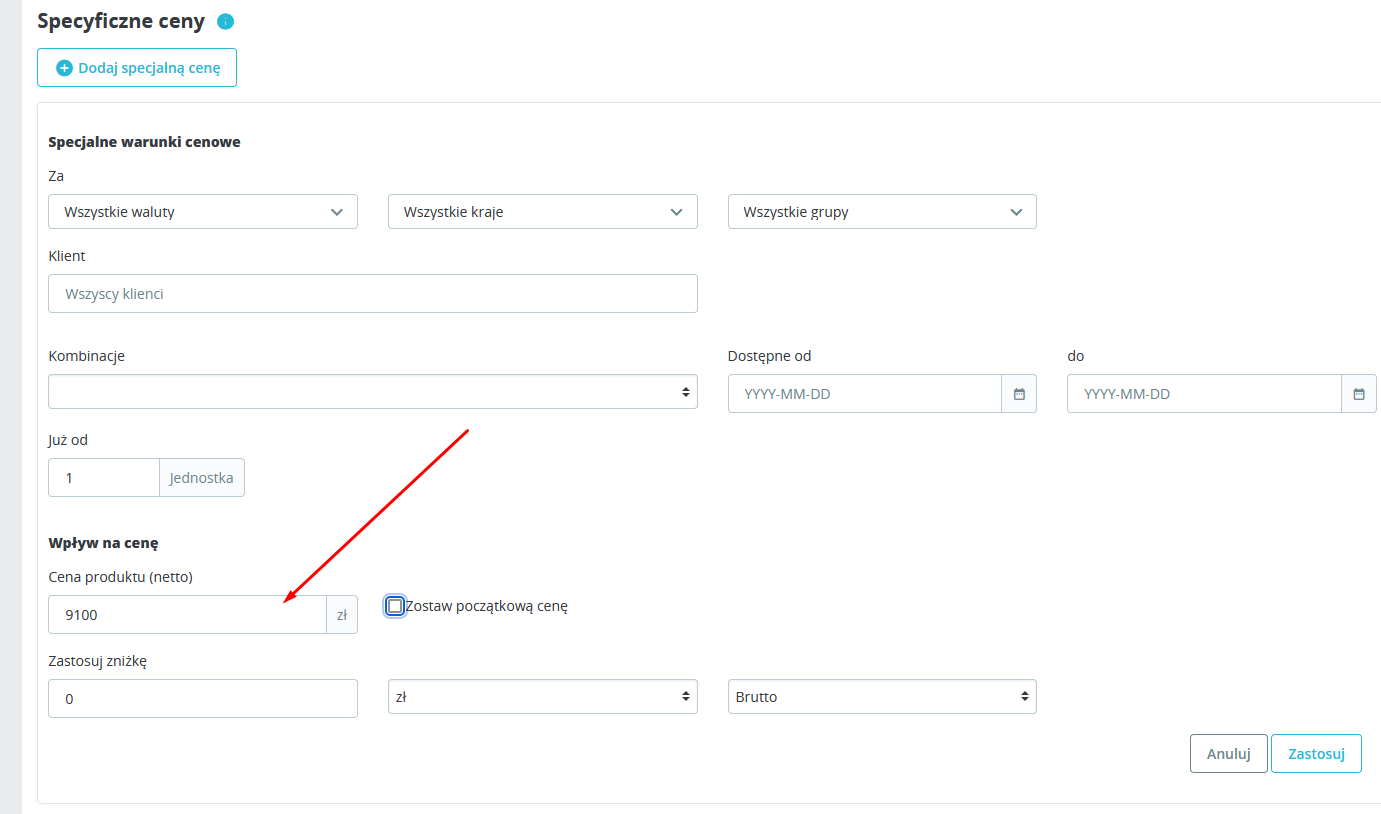Focus the Zastosuj zniżkę amount field
1381x814 pixels.
click(x=203, y=699)
